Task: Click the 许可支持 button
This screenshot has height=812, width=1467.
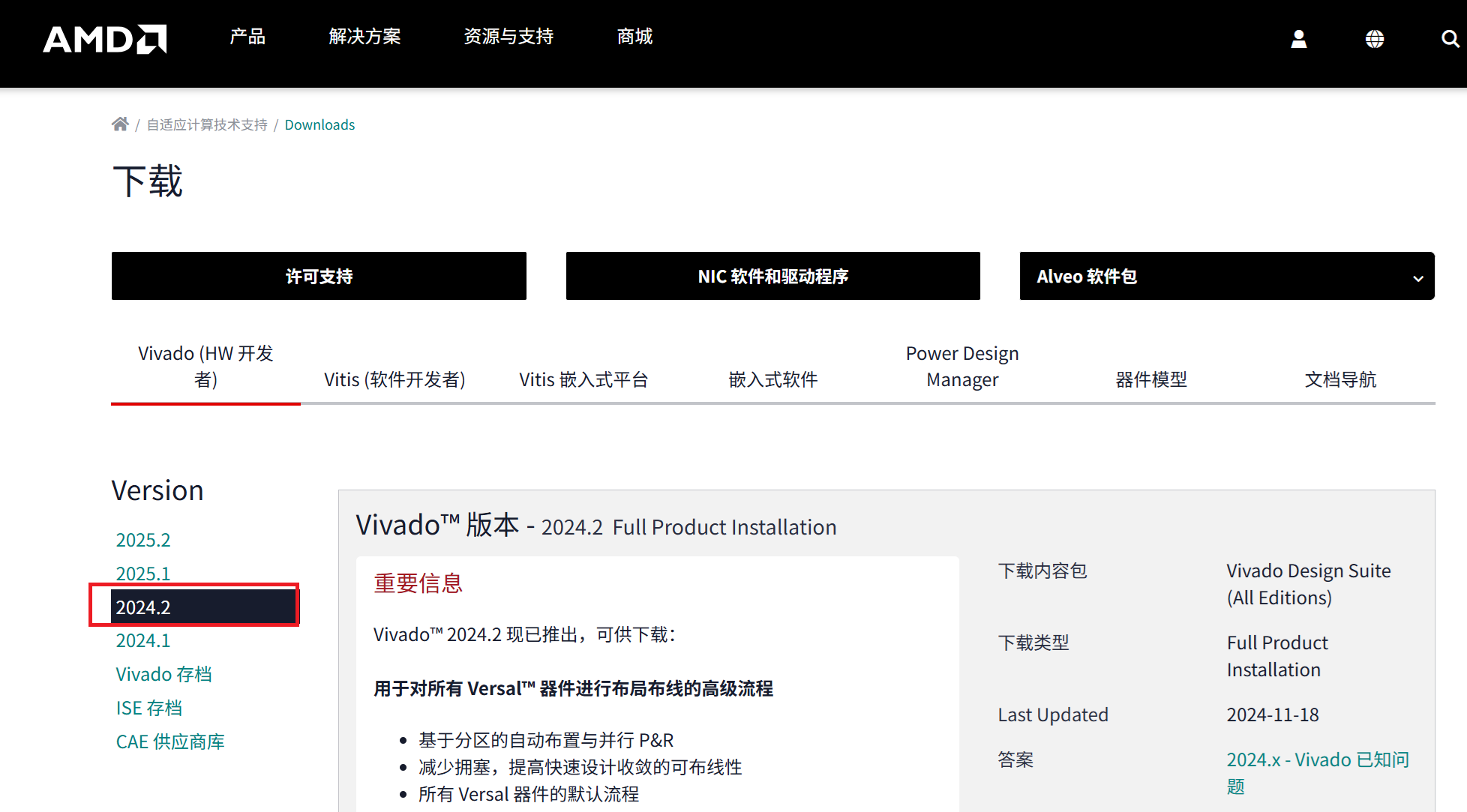Action: pos(319,277)
